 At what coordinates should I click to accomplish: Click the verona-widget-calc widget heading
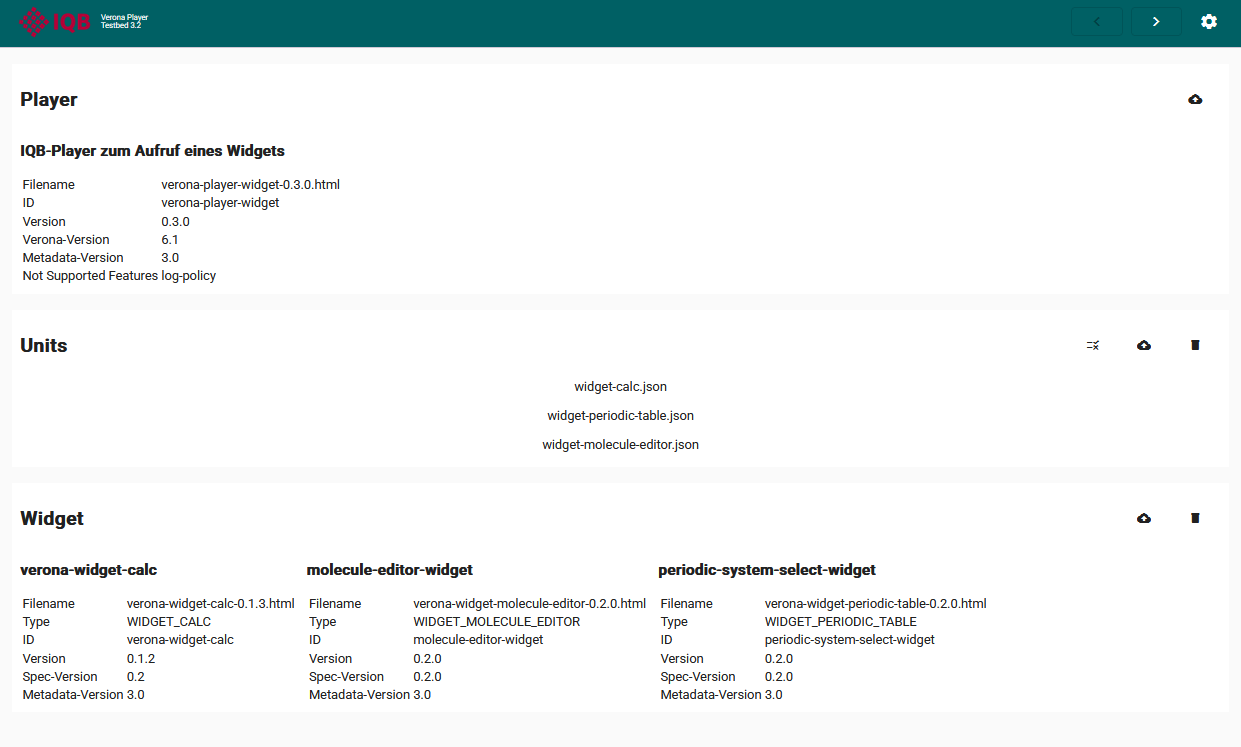click(89, 570)
